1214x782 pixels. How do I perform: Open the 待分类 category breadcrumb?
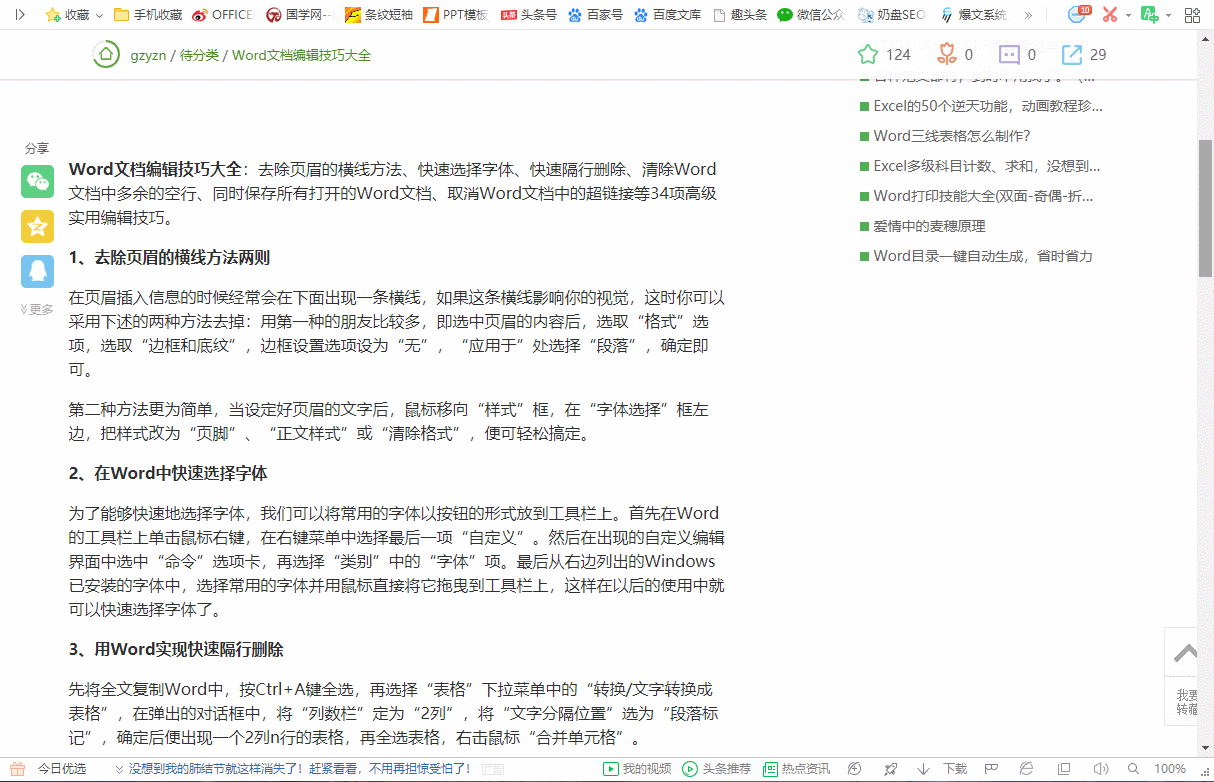tap(199, 55)
